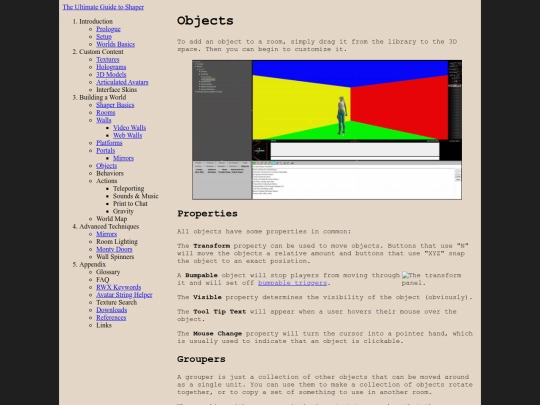This screenshot has height=405, width=540.
Task: Go to the Setup page
Action: 104,37
